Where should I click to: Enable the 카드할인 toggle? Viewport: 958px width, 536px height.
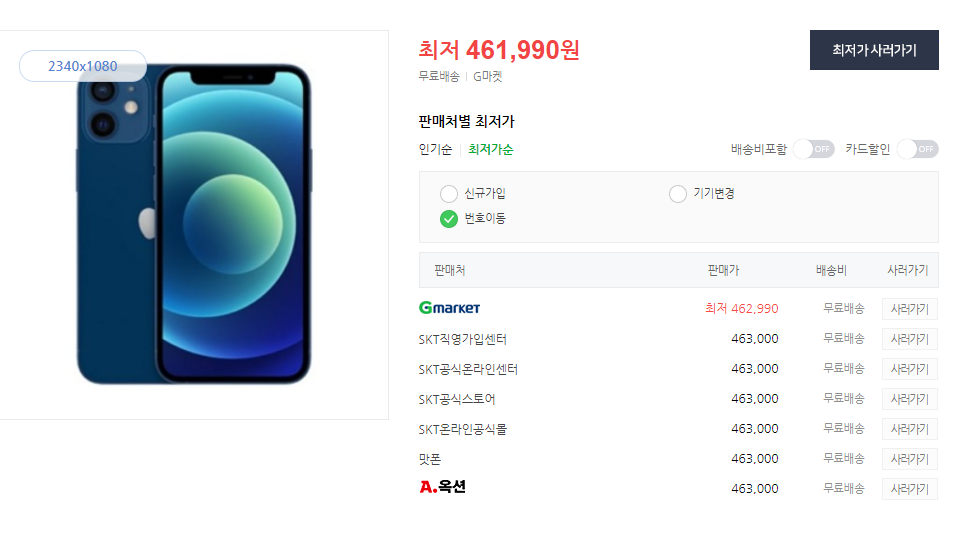918,149
